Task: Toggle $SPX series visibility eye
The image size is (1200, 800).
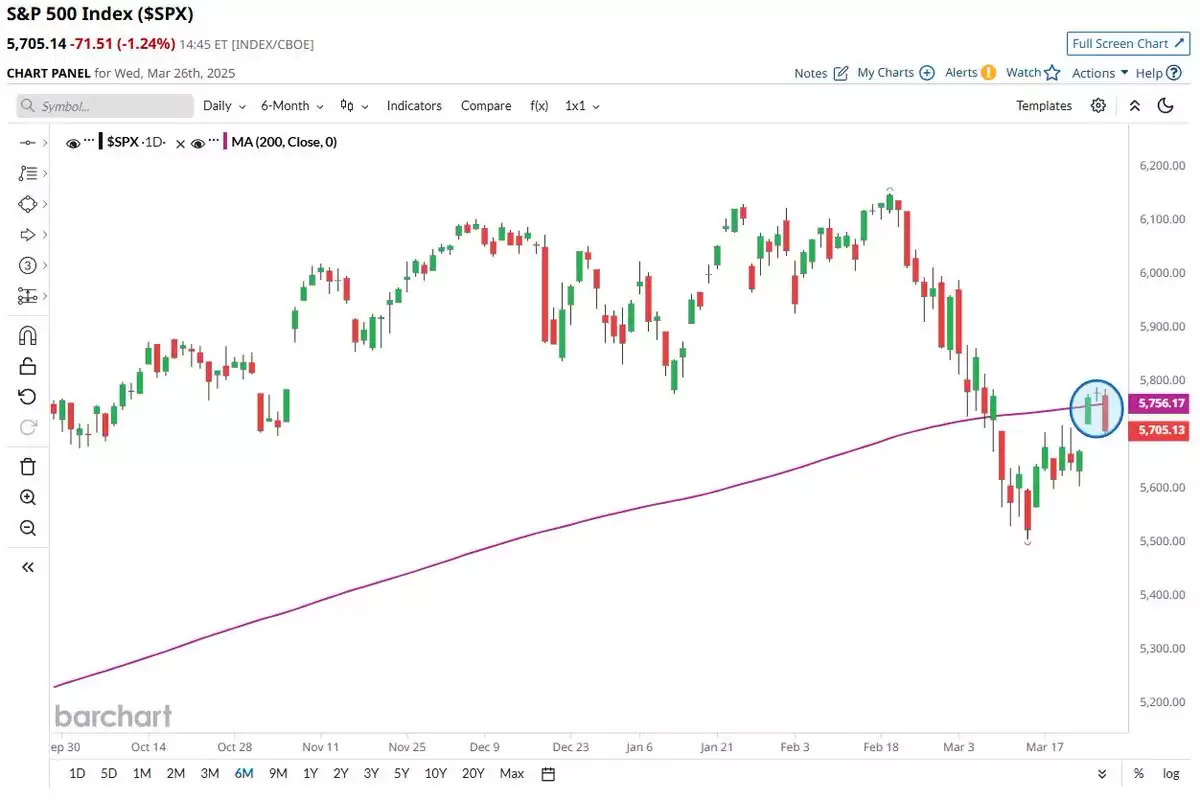Action: click(x=73, y=143)
